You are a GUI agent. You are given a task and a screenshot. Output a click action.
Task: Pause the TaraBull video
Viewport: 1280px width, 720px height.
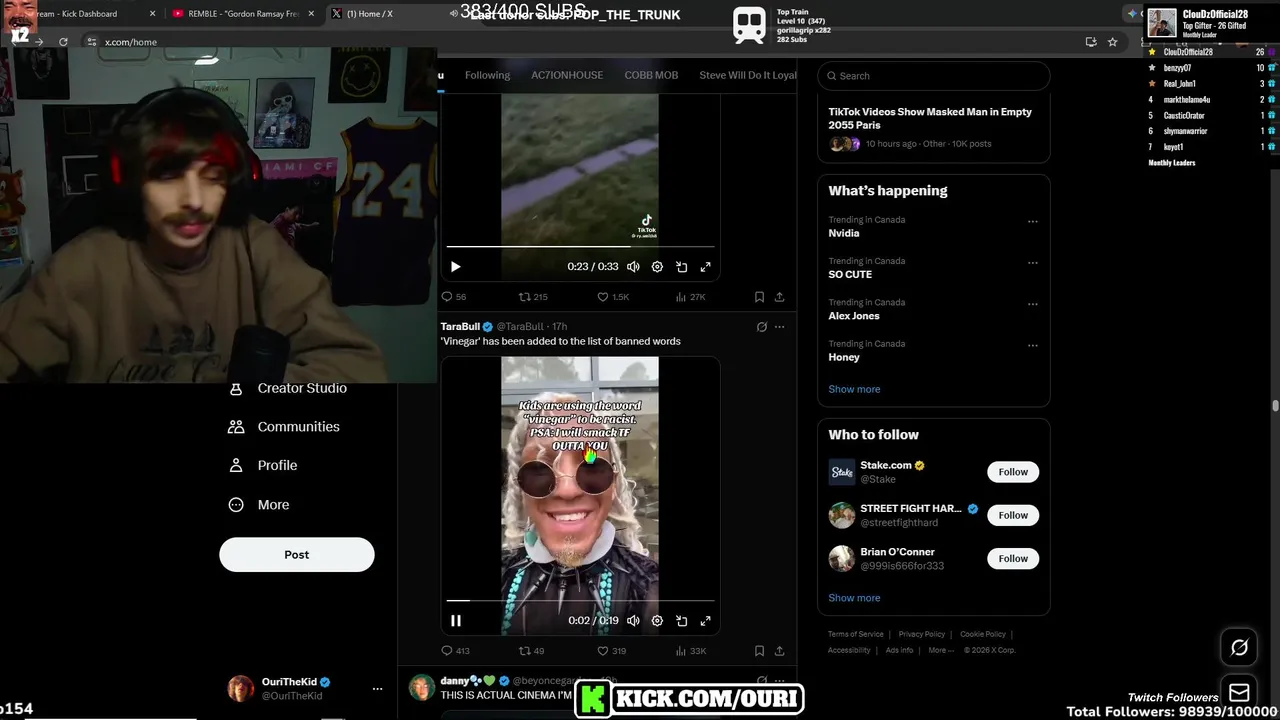pos(455,620)
